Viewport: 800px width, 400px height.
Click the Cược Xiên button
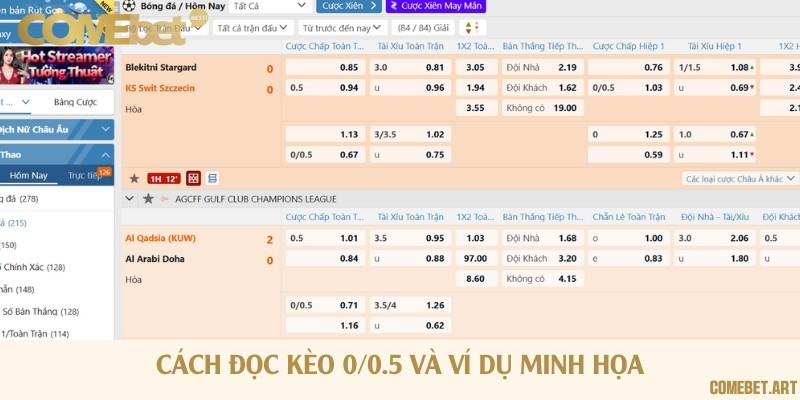348,6
